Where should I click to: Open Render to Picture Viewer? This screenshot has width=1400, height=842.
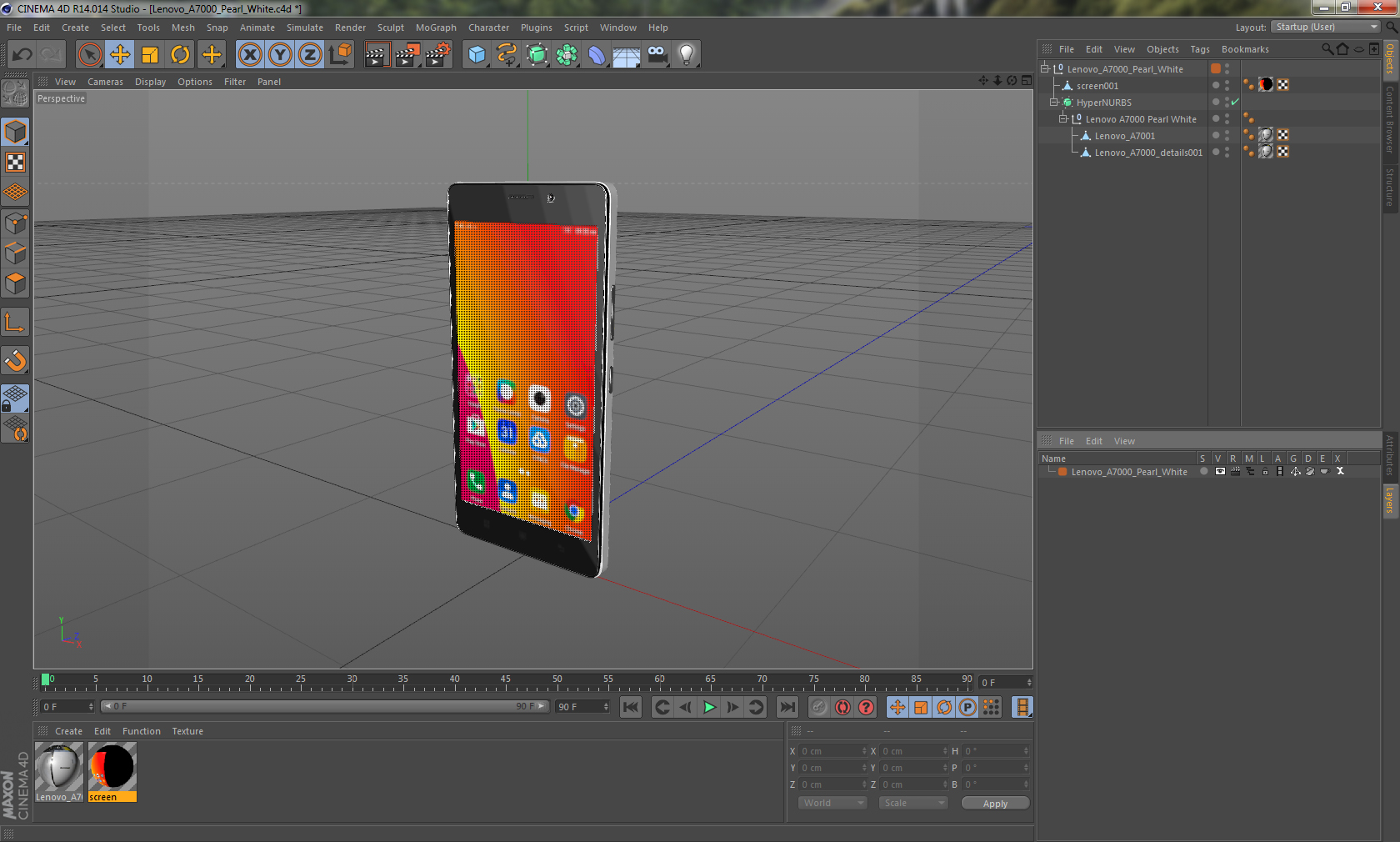coord(407,55)
